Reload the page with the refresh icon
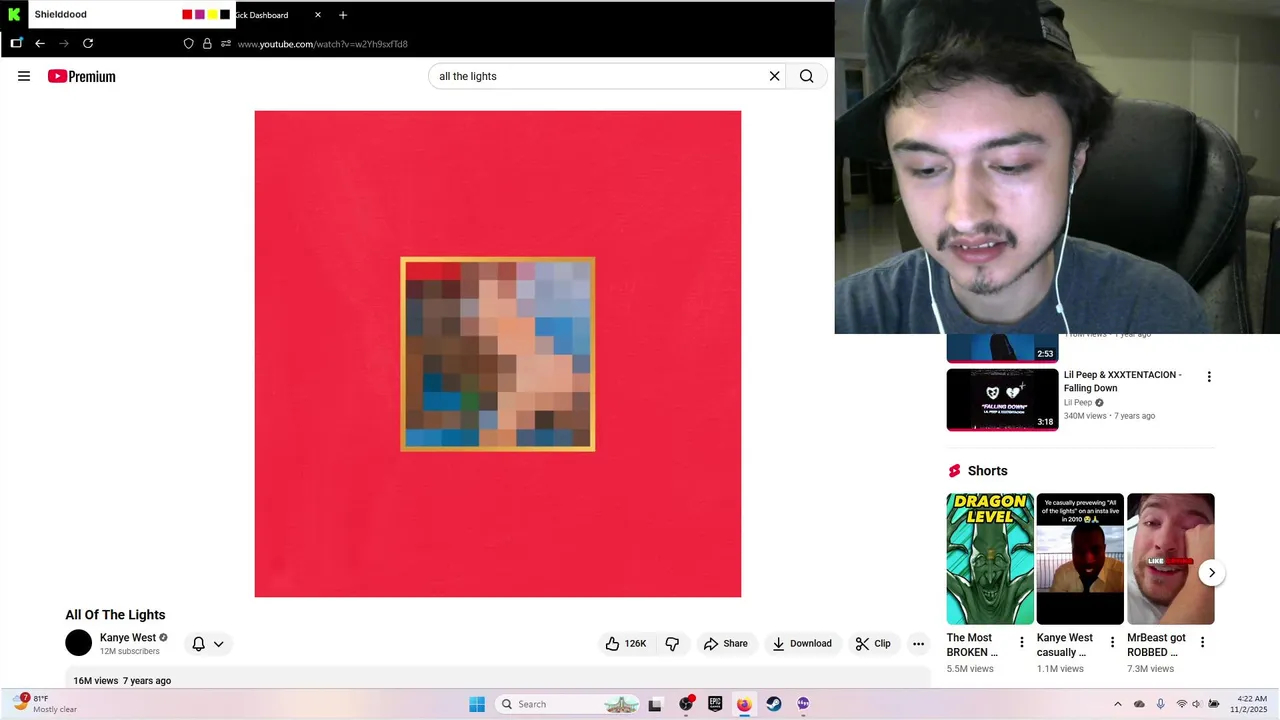The width and height of the screenshot is (1280, 720). pyautogui.click(x=88, y=43)
